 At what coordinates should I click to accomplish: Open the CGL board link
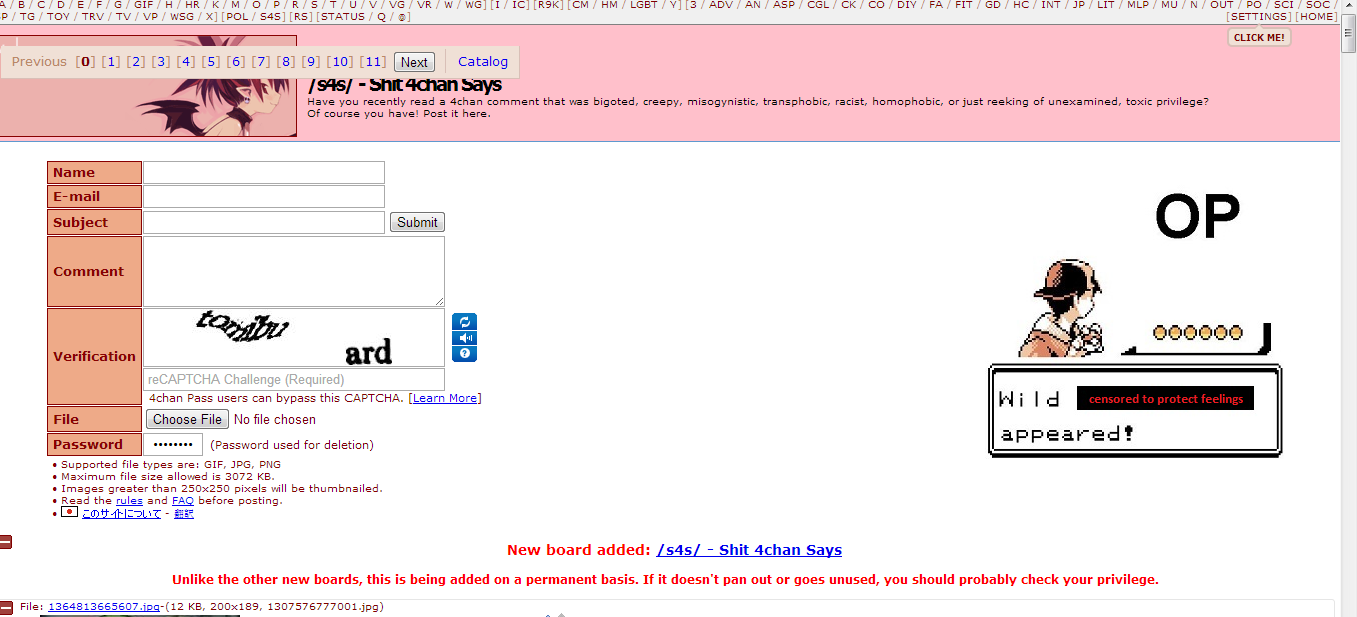pyautogui.click(x=818, y=5)
